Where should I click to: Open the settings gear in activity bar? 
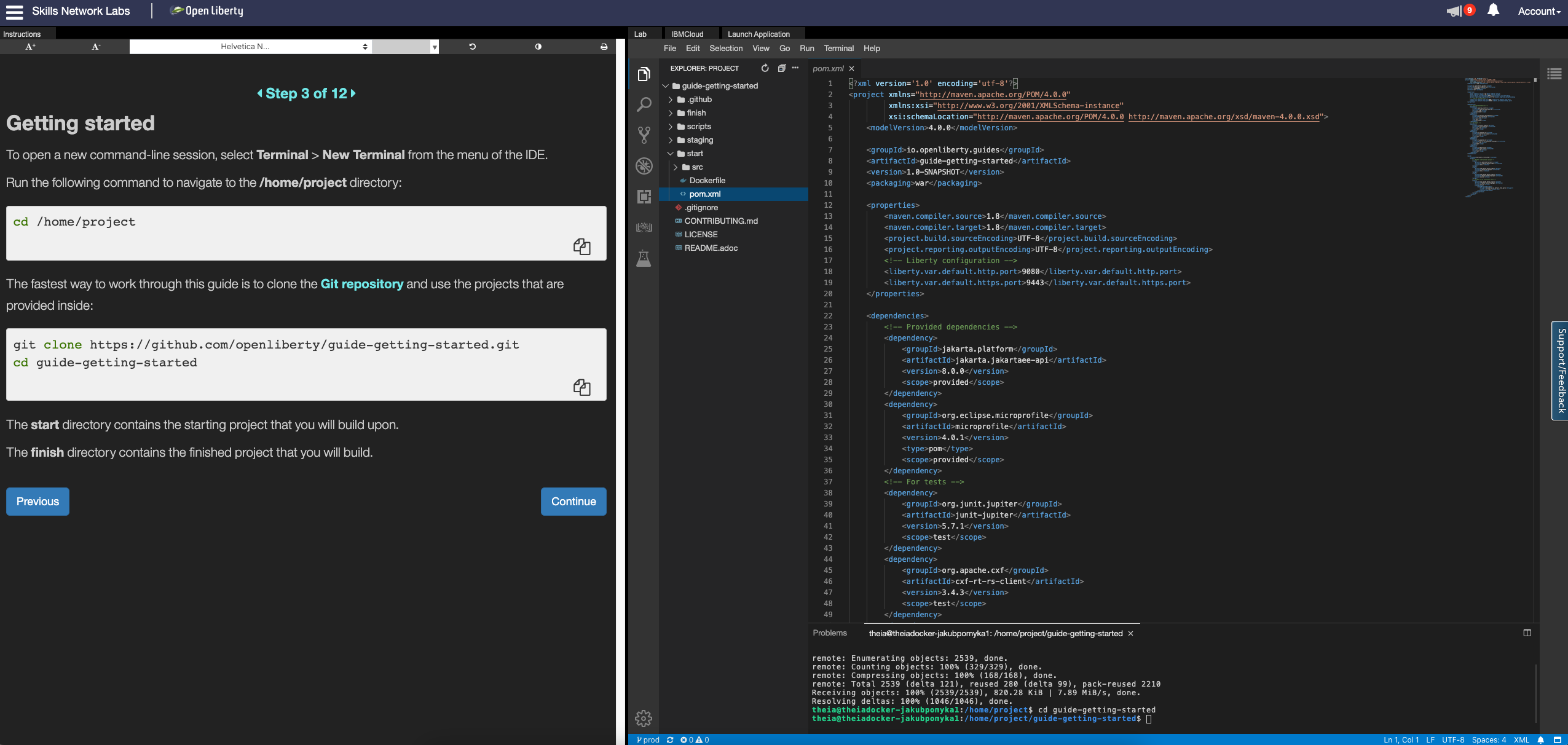coord(644,718)
